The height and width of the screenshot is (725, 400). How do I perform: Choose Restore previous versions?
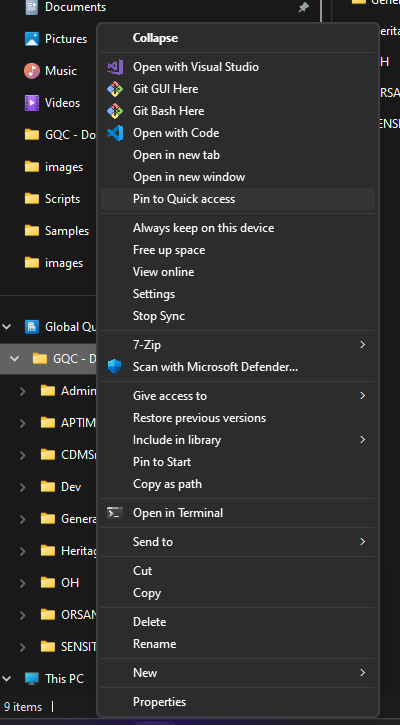click(x=238, y=418)
